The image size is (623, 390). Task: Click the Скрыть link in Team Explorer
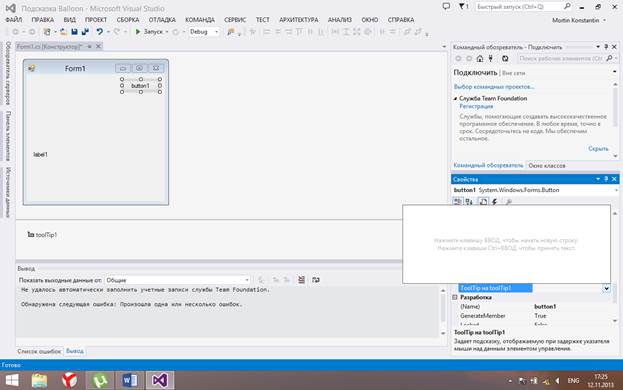click(x=598, y=149)
